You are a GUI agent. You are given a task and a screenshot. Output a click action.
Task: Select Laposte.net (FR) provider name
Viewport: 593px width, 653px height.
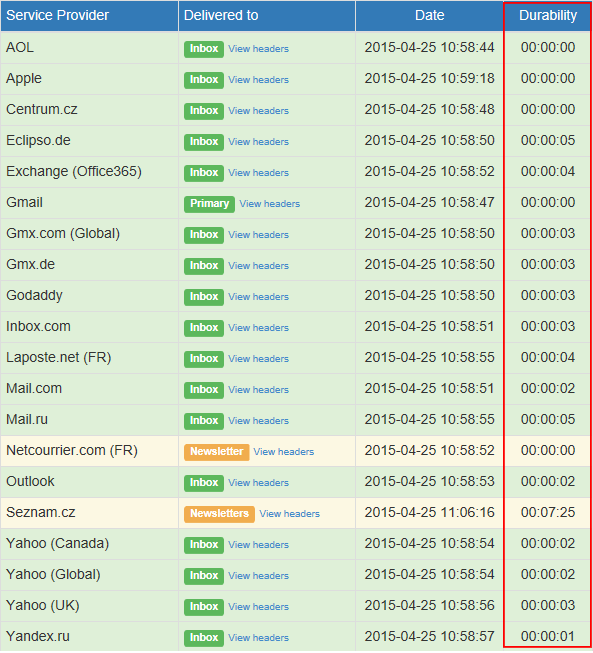tap(59, 358)
